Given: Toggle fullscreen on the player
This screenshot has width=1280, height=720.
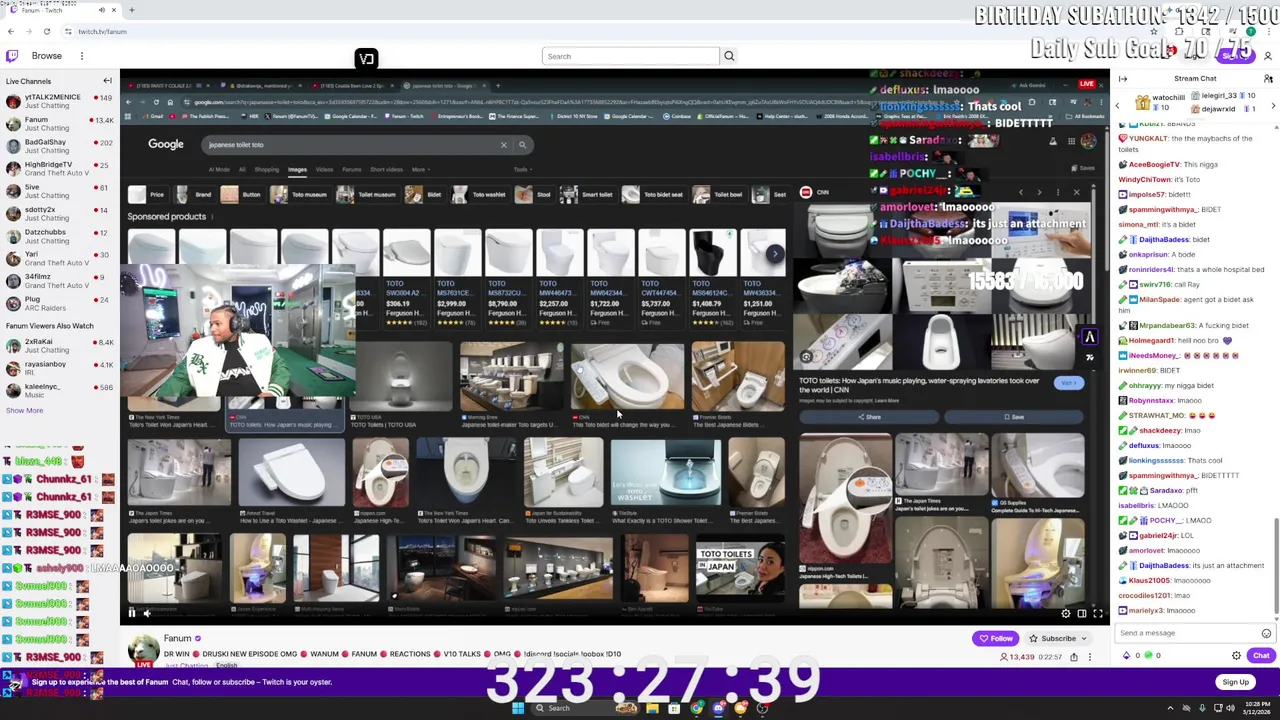Looking at the screenshot, I should [1097, 613].
